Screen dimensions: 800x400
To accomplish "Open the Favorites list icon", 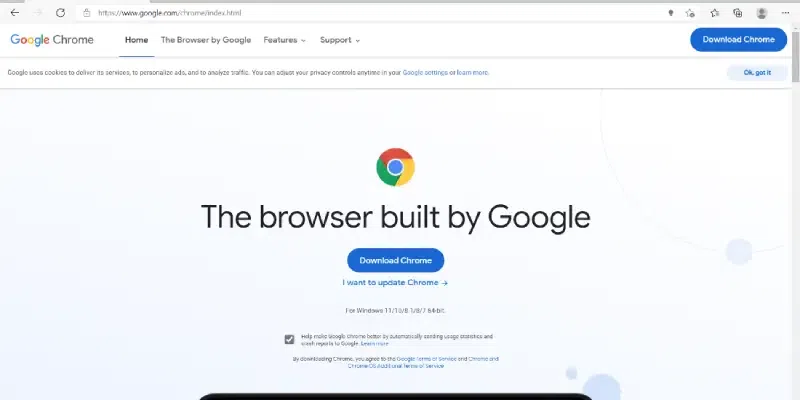I will [x=715, y=13].
